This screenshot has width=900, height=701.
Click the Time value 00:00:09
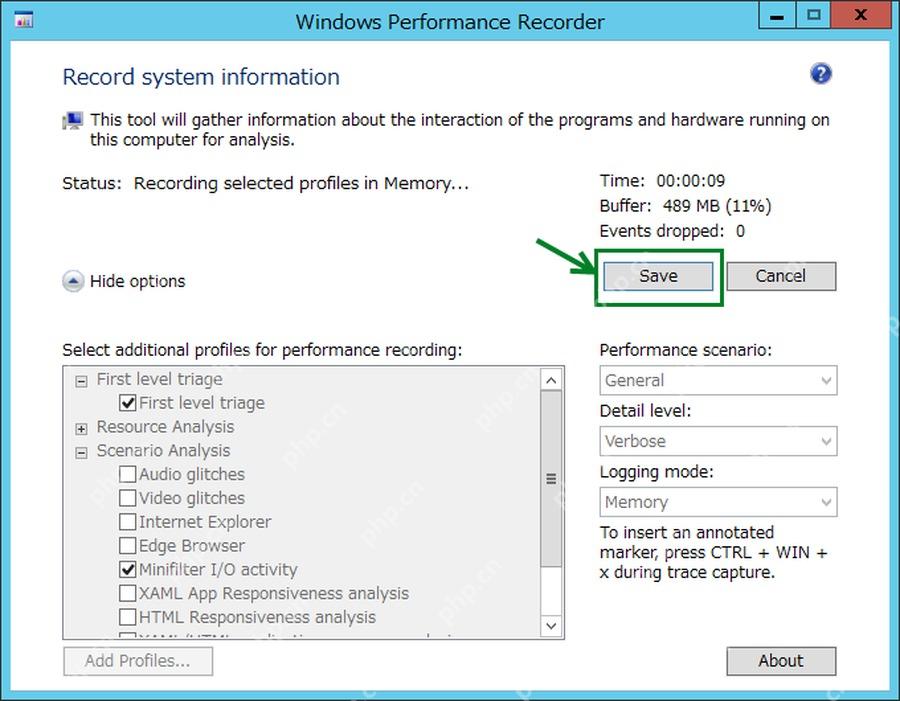point(690,181)
